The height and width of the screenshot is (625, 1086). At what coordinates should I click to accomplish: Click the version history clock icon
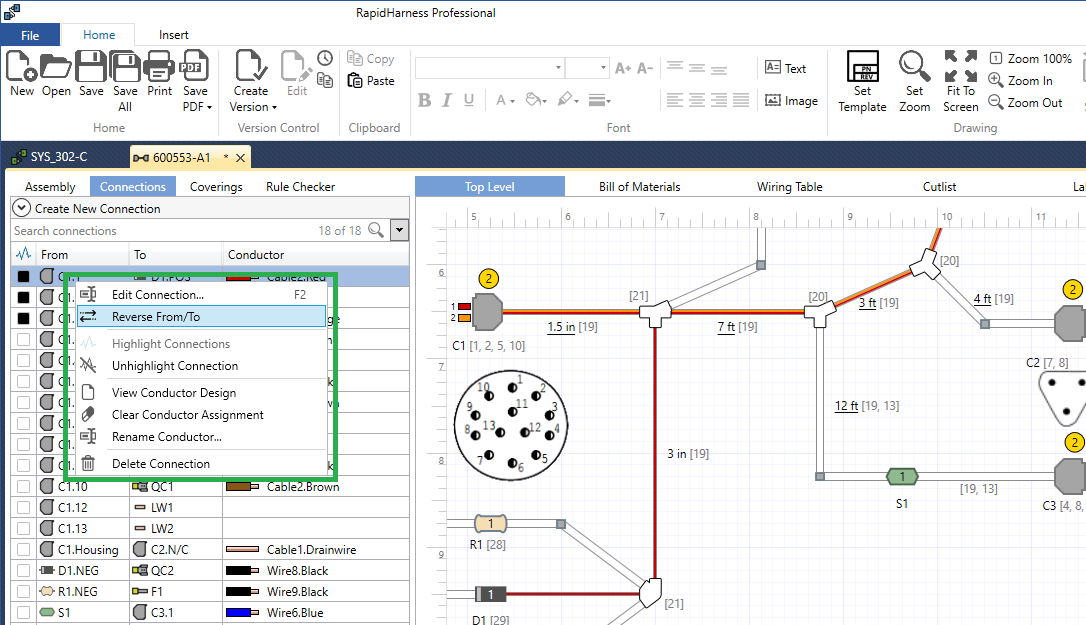(325, 58)
